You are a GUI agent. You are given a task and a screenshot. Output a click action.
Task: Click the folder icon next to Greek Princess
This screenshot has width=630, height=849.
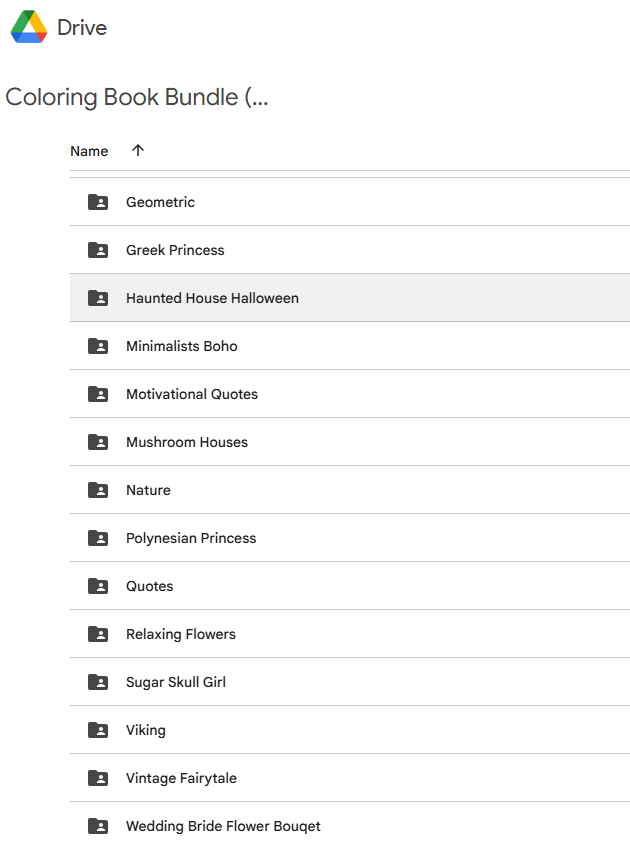[x=98, y=250]
